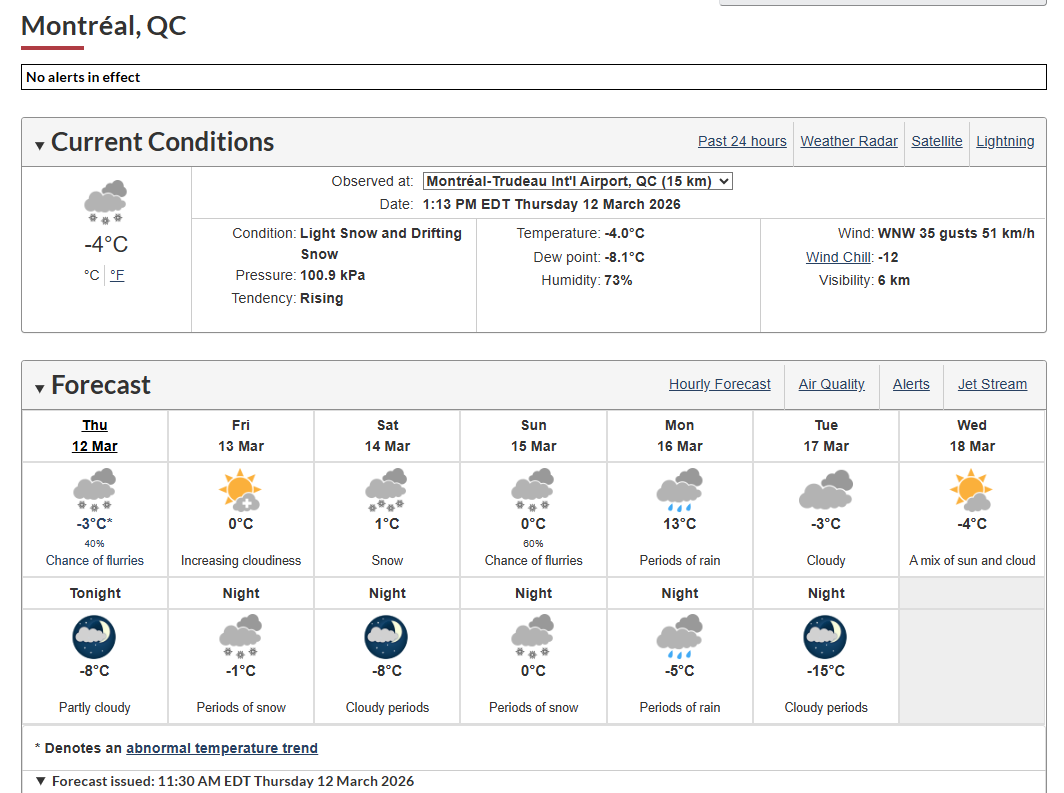The width and height of the screenshot is (1064, 793).
Task: Open the Observed at station dropdown
Action: click(x=577, y=181)
